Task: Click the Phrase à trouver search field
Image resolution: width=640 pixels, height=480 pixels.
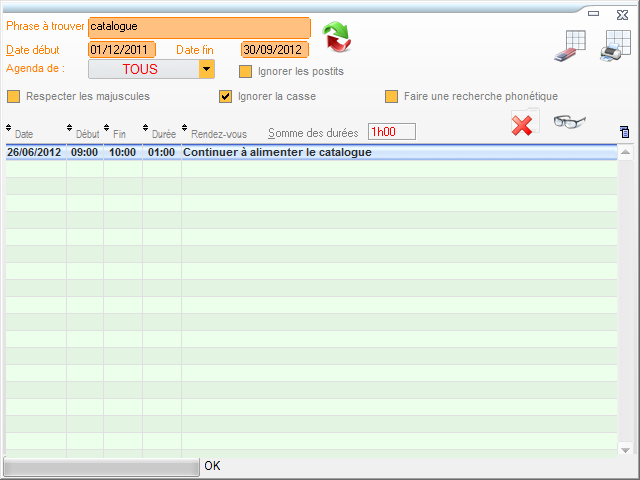Action: coord(199,27)
